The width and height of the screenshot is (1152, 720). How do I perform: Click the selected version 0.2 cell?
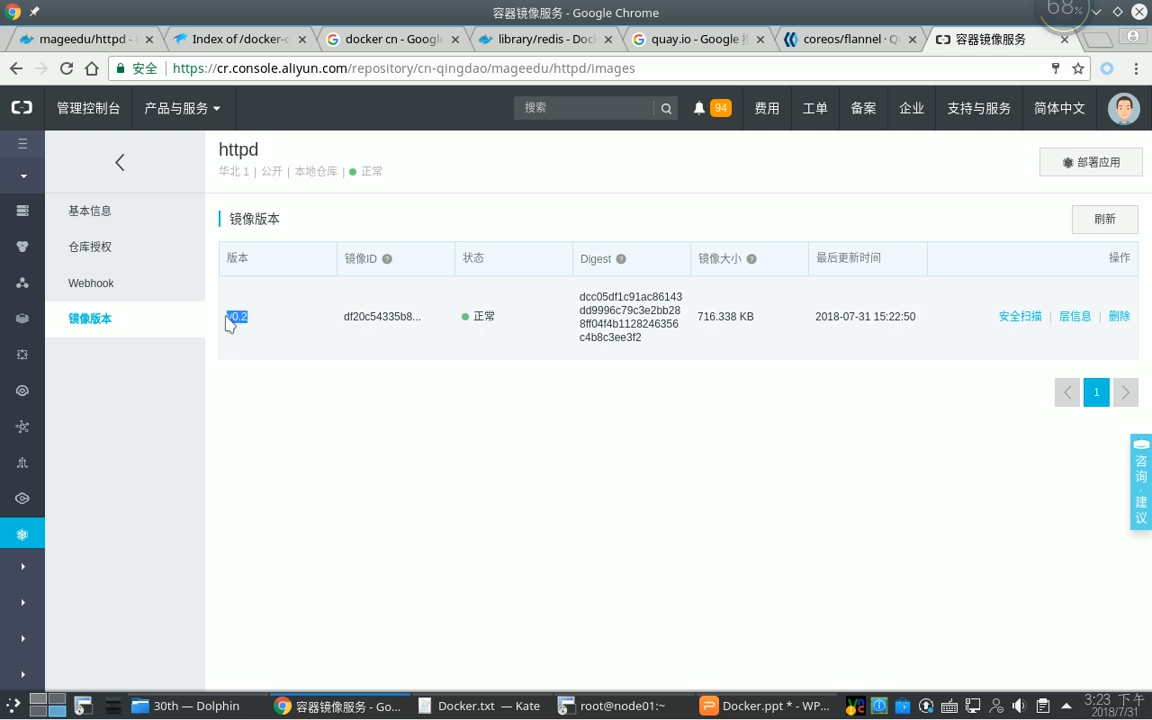(x=237, y=317)
